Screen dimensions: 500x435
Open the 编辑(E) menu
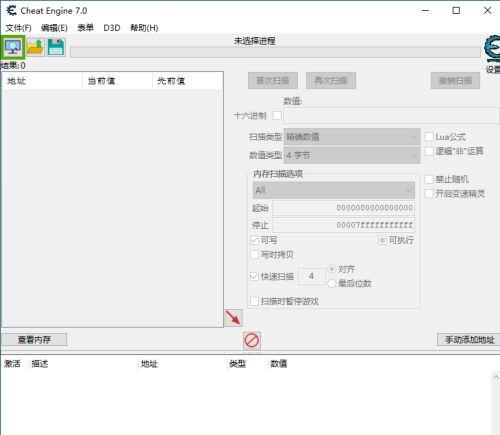click(x=54, y=28)
